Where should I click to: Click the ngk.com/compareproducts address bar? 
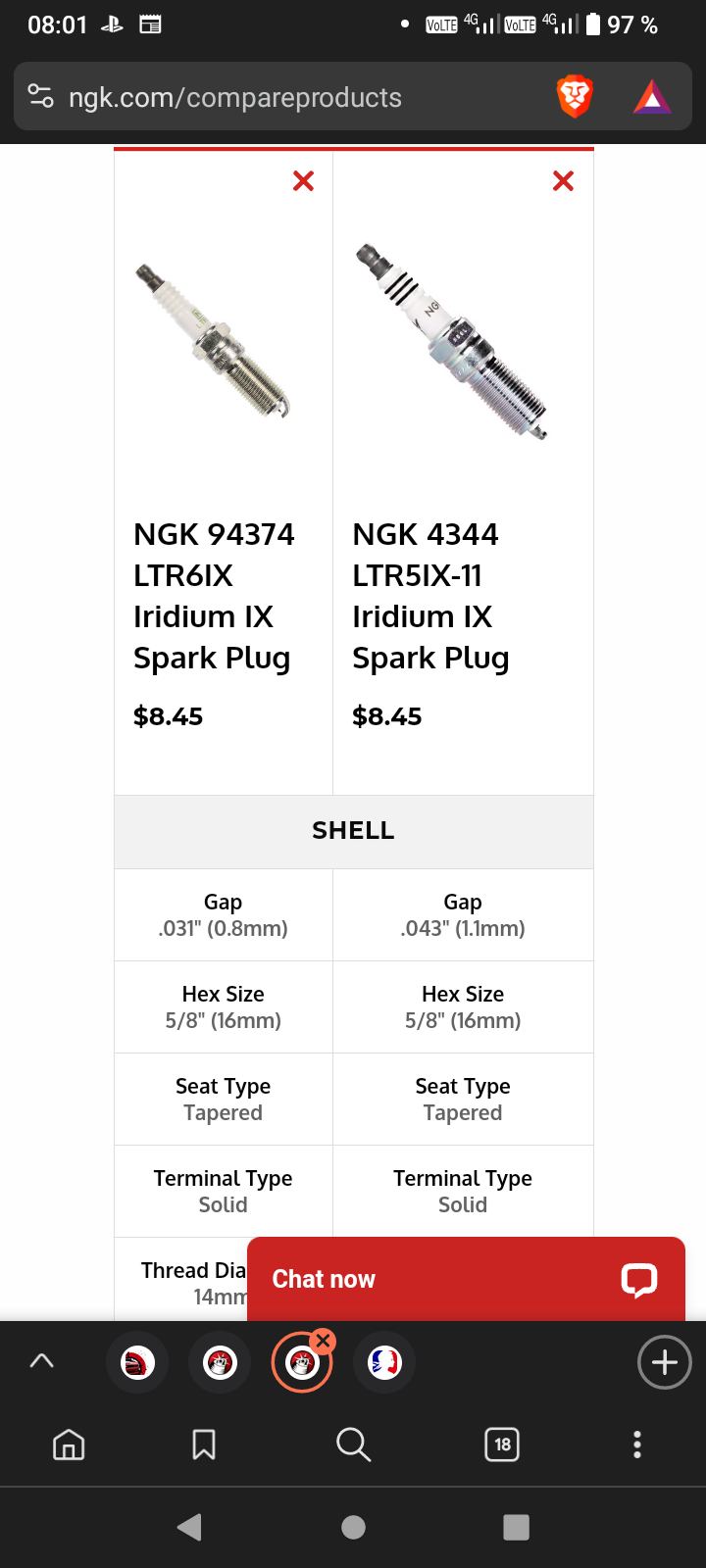pyautogui.click(x=235, y=98)
